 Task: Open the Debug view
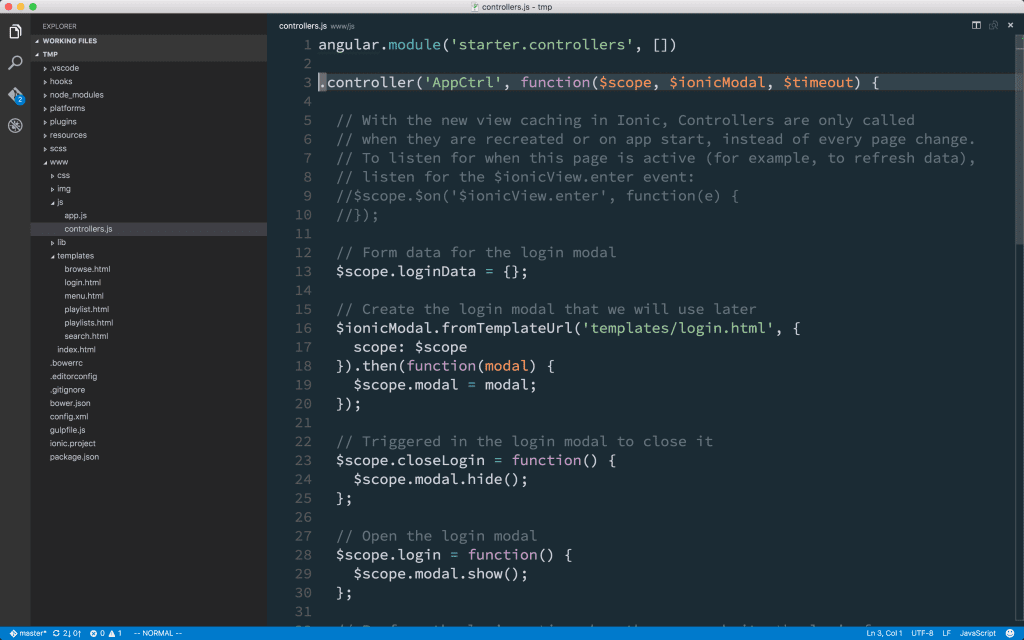click(x=13, y=125)
